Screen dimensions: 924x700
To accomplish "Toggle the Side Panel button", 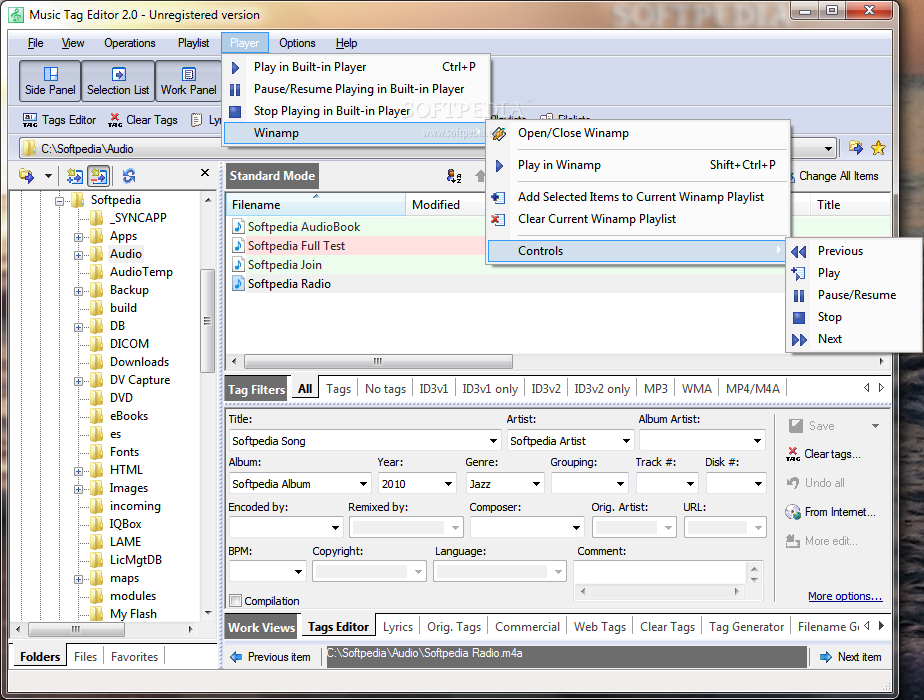I will pyautogui.click(x=50, y=81).
